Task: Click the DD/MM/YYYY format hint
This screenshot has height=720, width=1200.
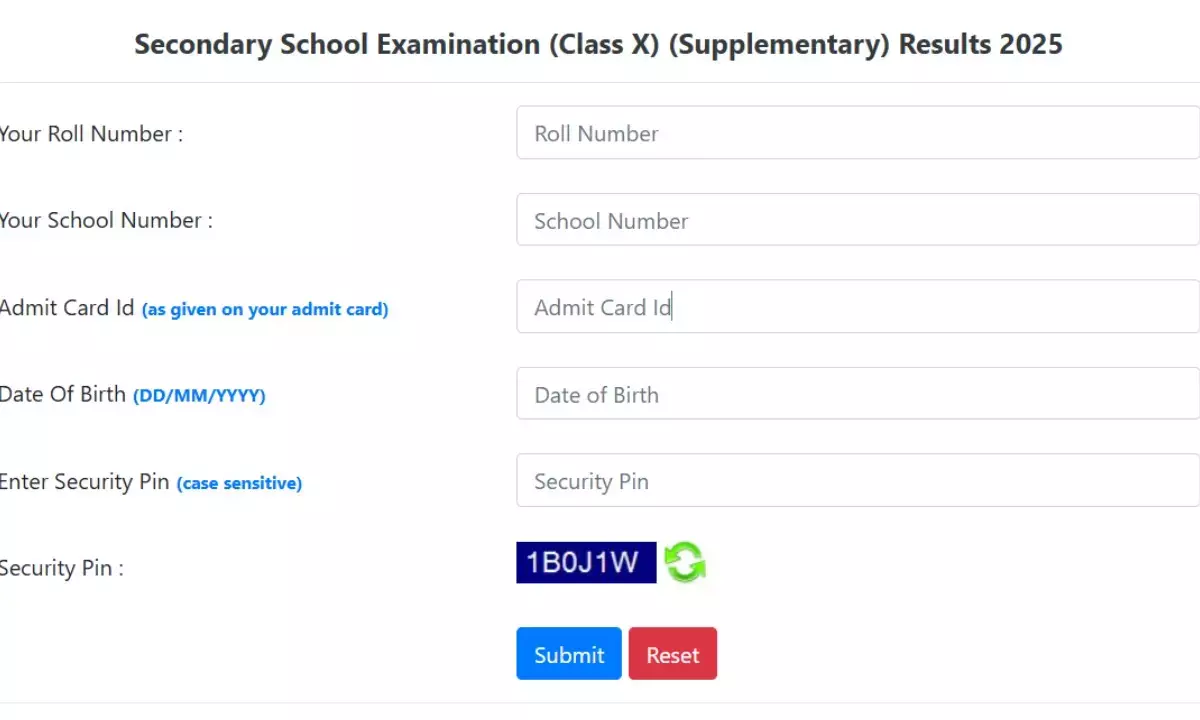Action: pos(198,395)
